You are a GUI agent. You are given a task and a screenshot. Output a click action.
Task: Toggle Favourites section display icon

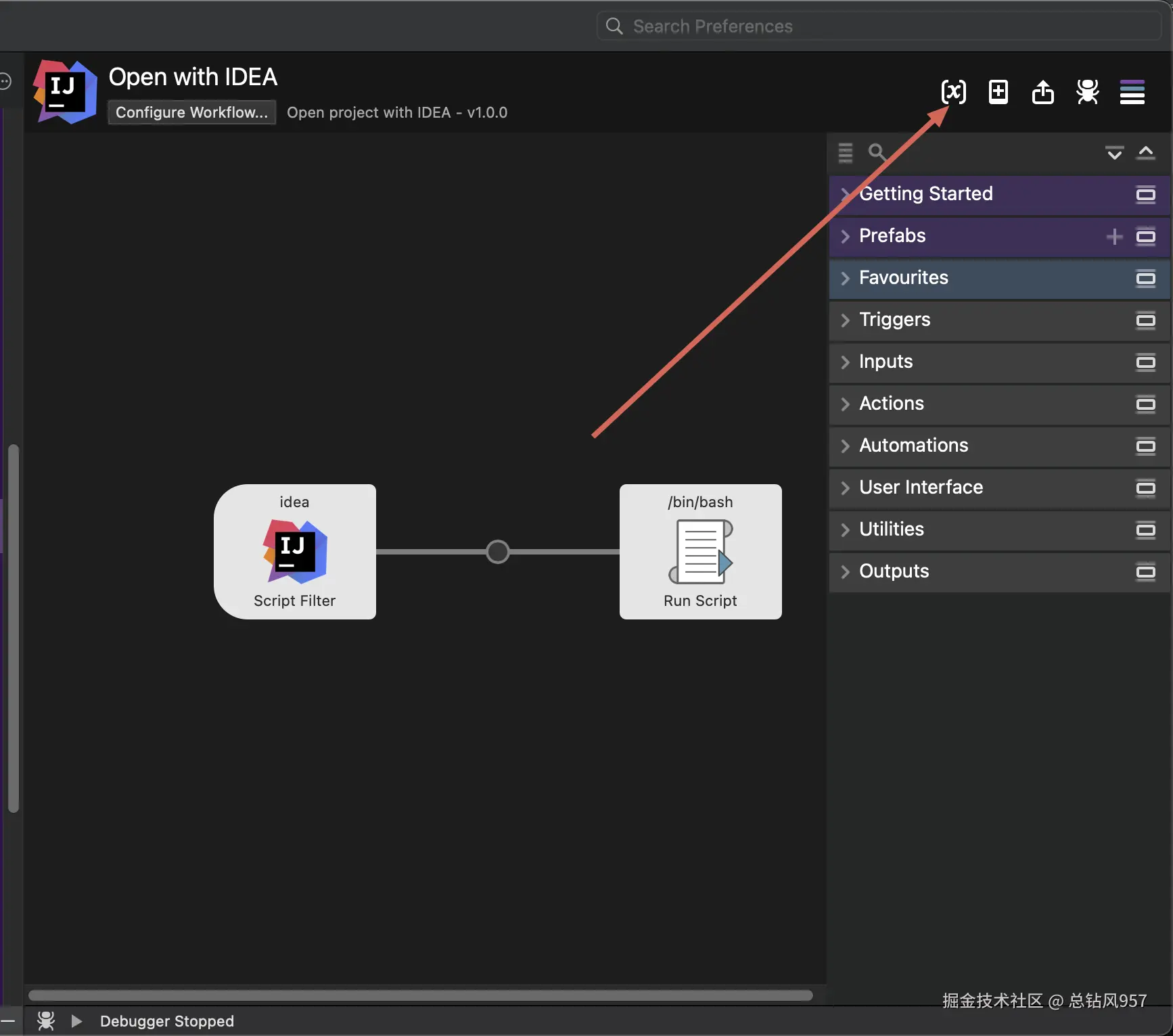[1145, 279]
